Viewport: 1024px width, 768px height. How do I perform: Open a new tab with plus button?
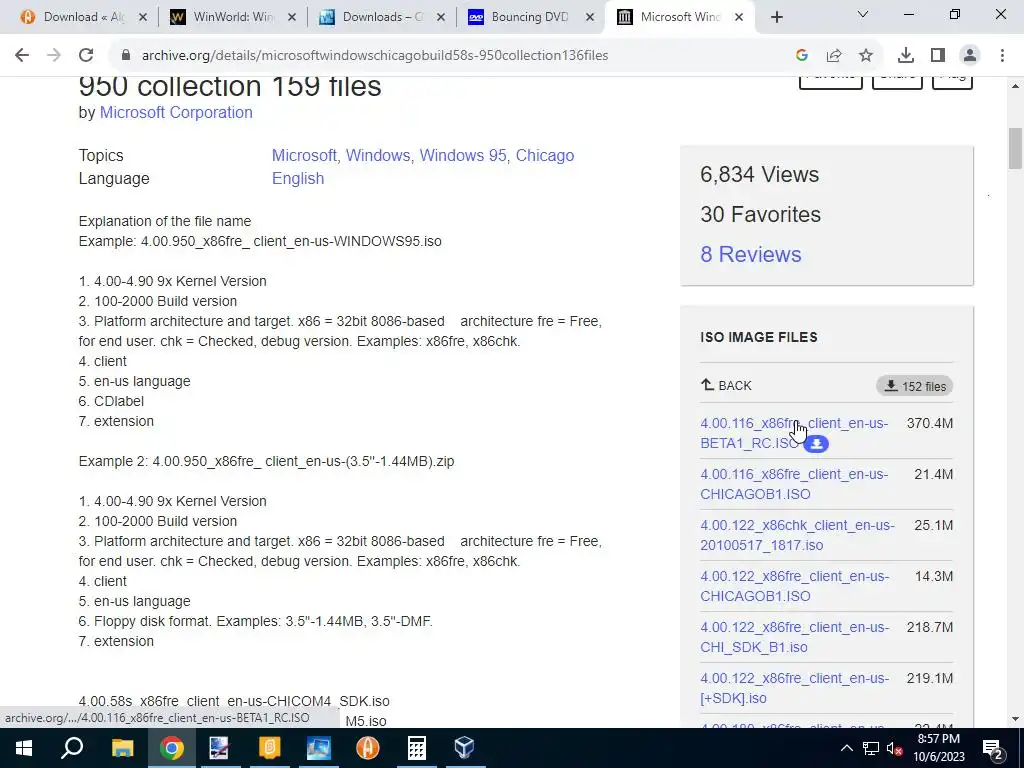point(776,18)
